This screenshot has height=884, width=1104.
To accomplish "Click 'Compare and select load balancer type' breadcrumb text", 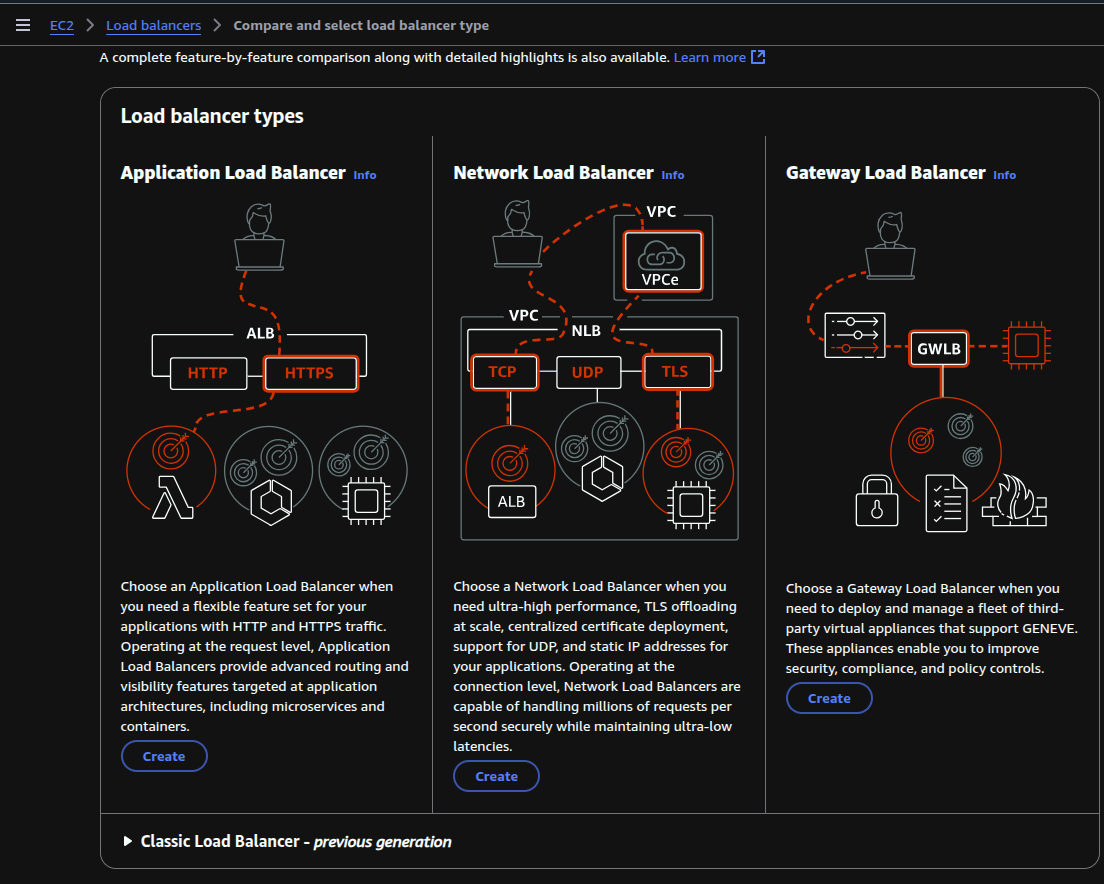I will tap(361, 25).
